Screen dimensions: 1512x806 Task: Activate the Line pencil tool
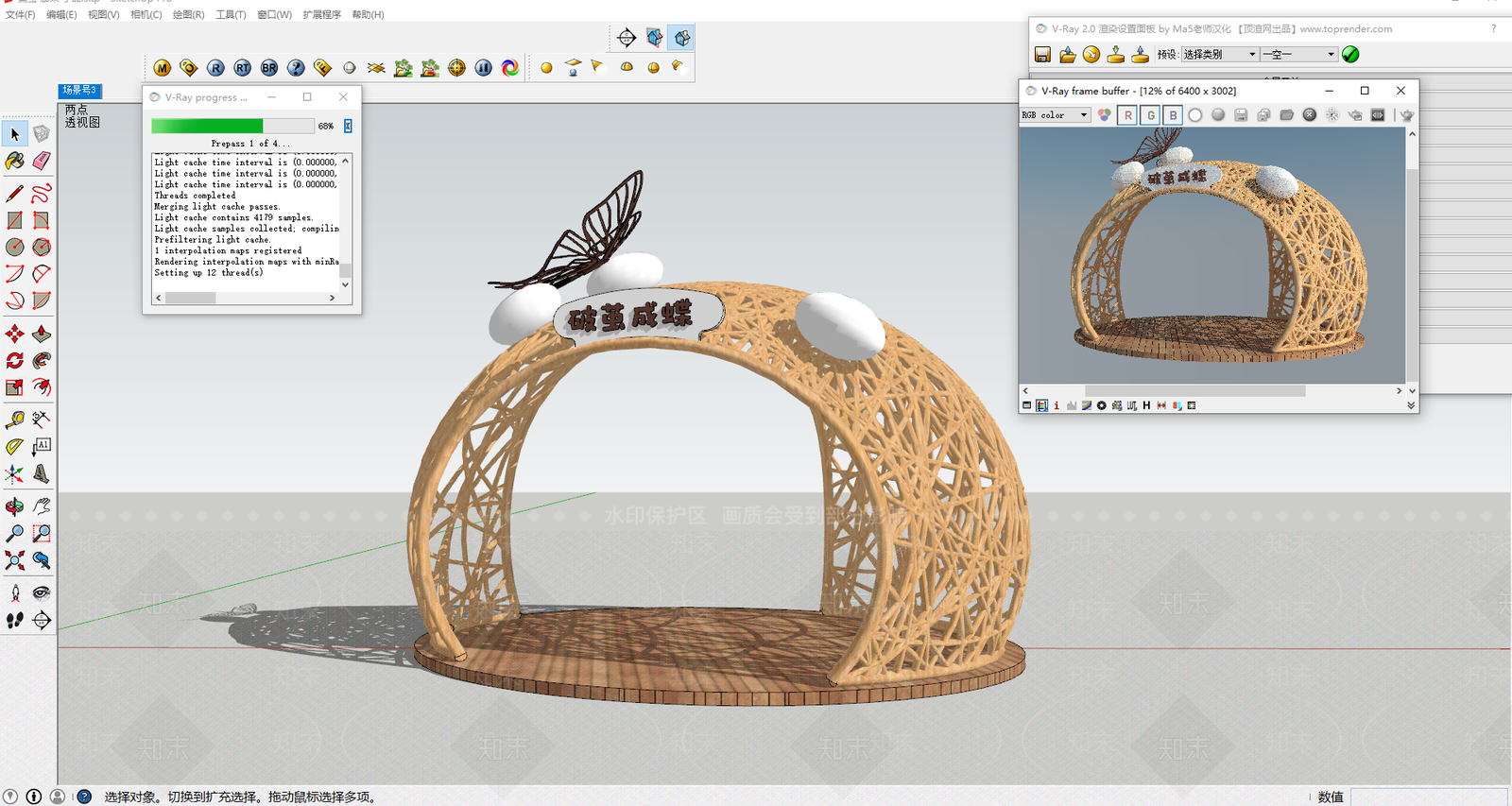pyautogui.click(x=15, y=194)
